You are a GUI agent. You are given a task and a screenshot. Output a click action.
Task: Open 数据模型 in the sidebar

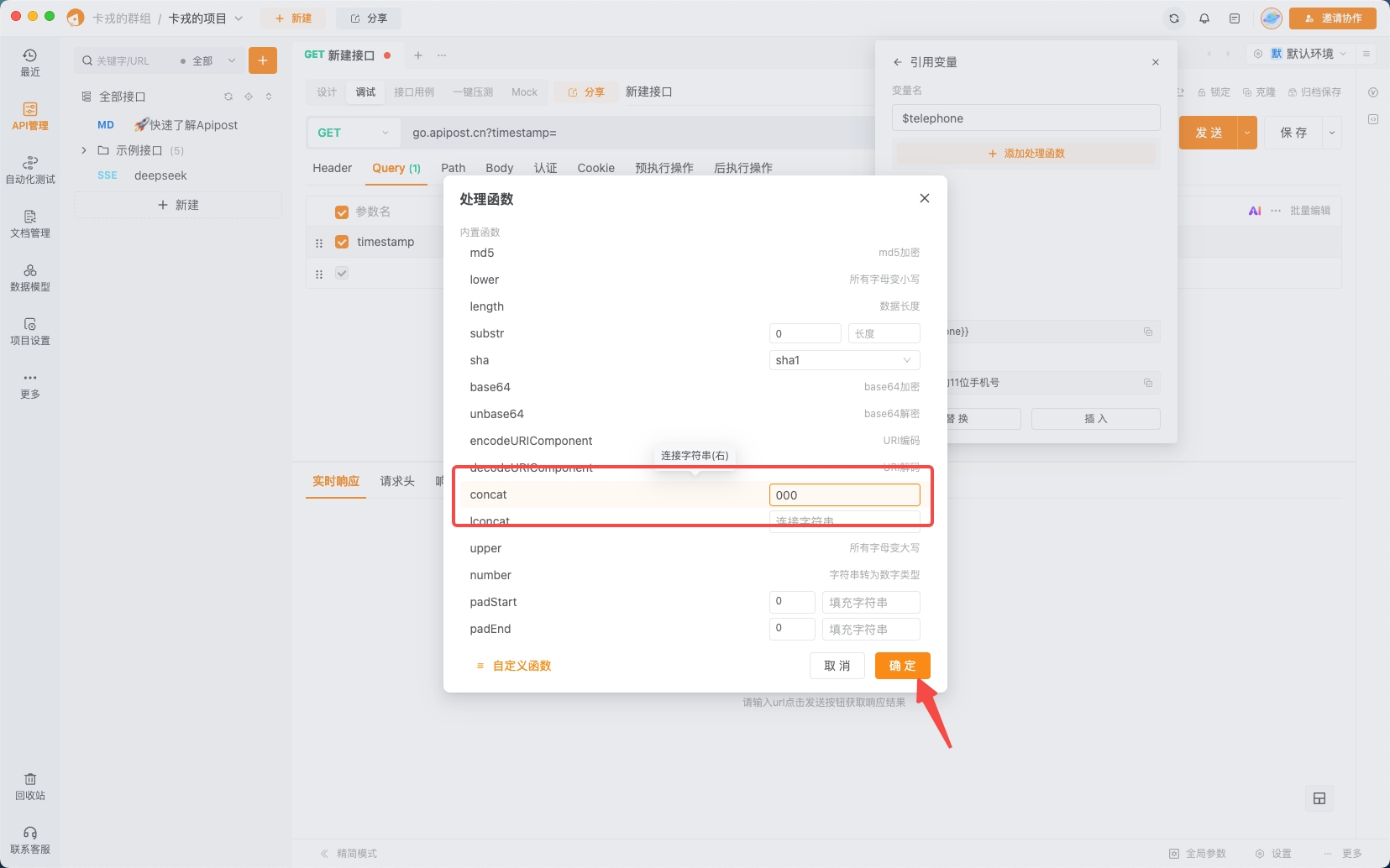pyautogui.click(x=30, y=278)
